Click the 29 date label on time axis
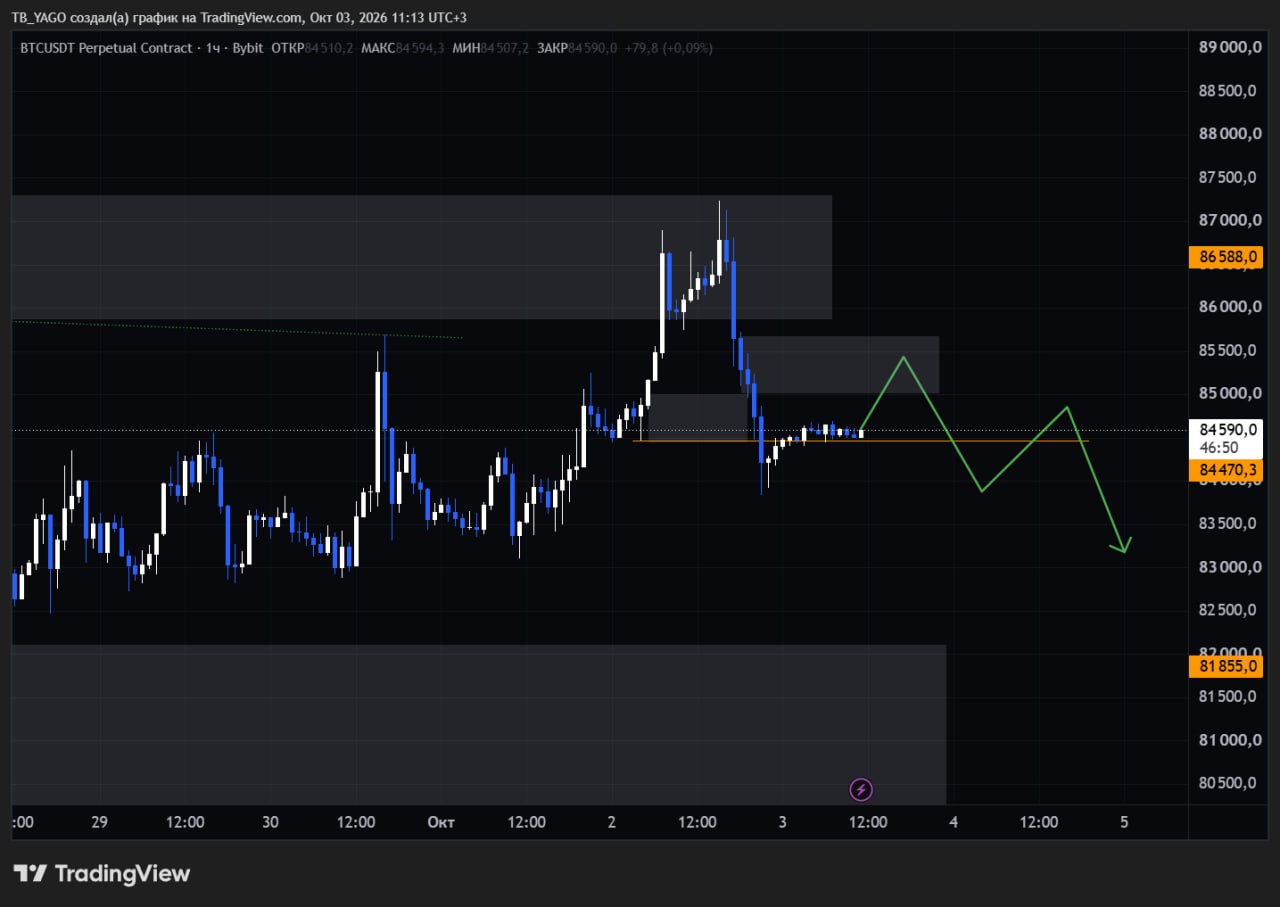The width and height of the screenshot is (1280, 907). pyautogui.click(x=99, y=822)
